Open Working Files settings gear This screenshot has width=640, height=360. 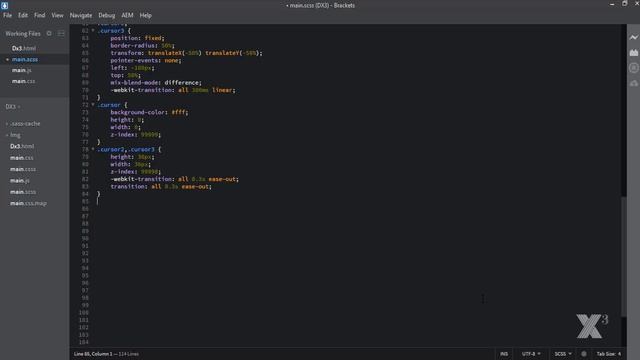(x=49, y=33)
